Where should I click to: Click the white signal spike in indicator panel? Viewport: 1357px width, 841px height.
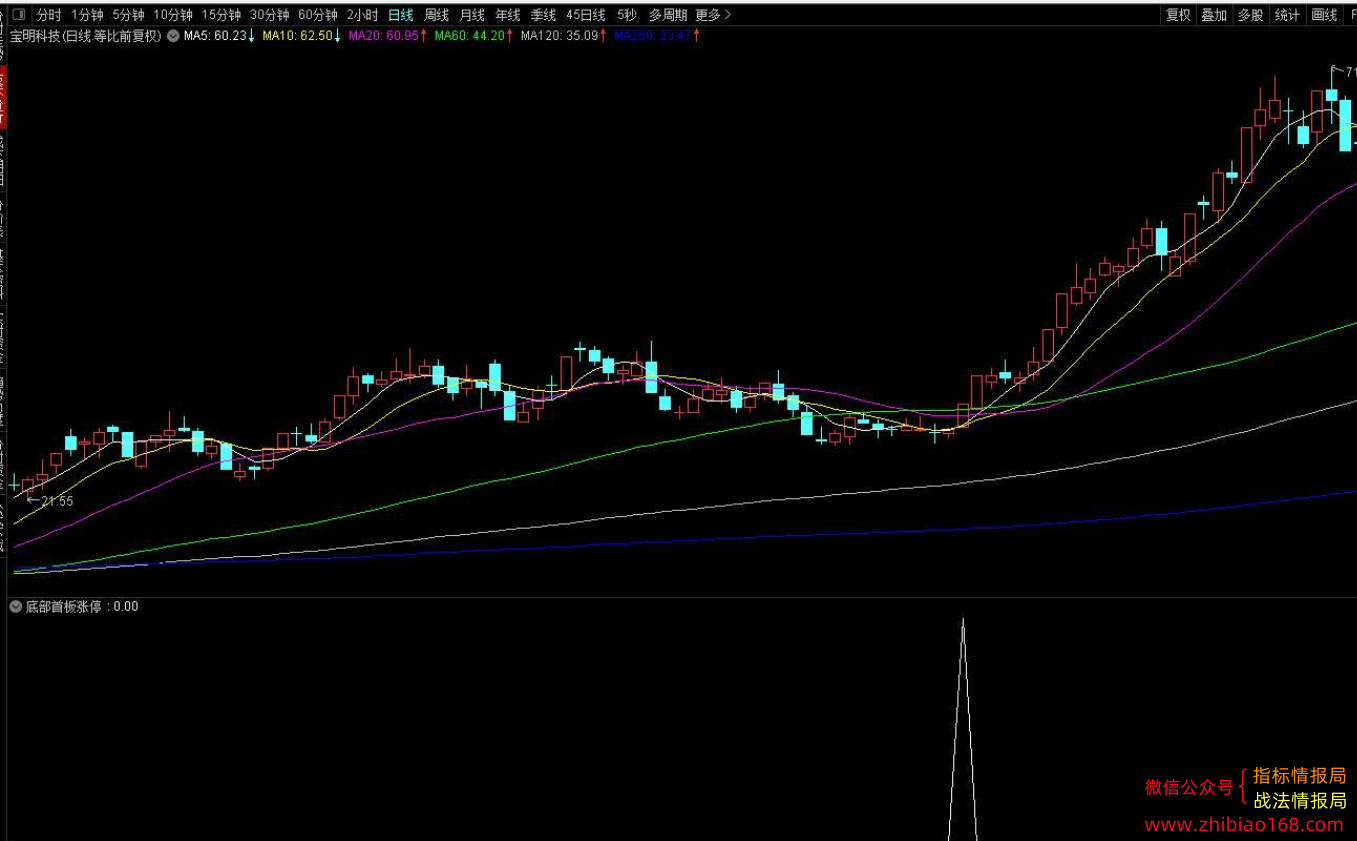(x=963, y=730)
